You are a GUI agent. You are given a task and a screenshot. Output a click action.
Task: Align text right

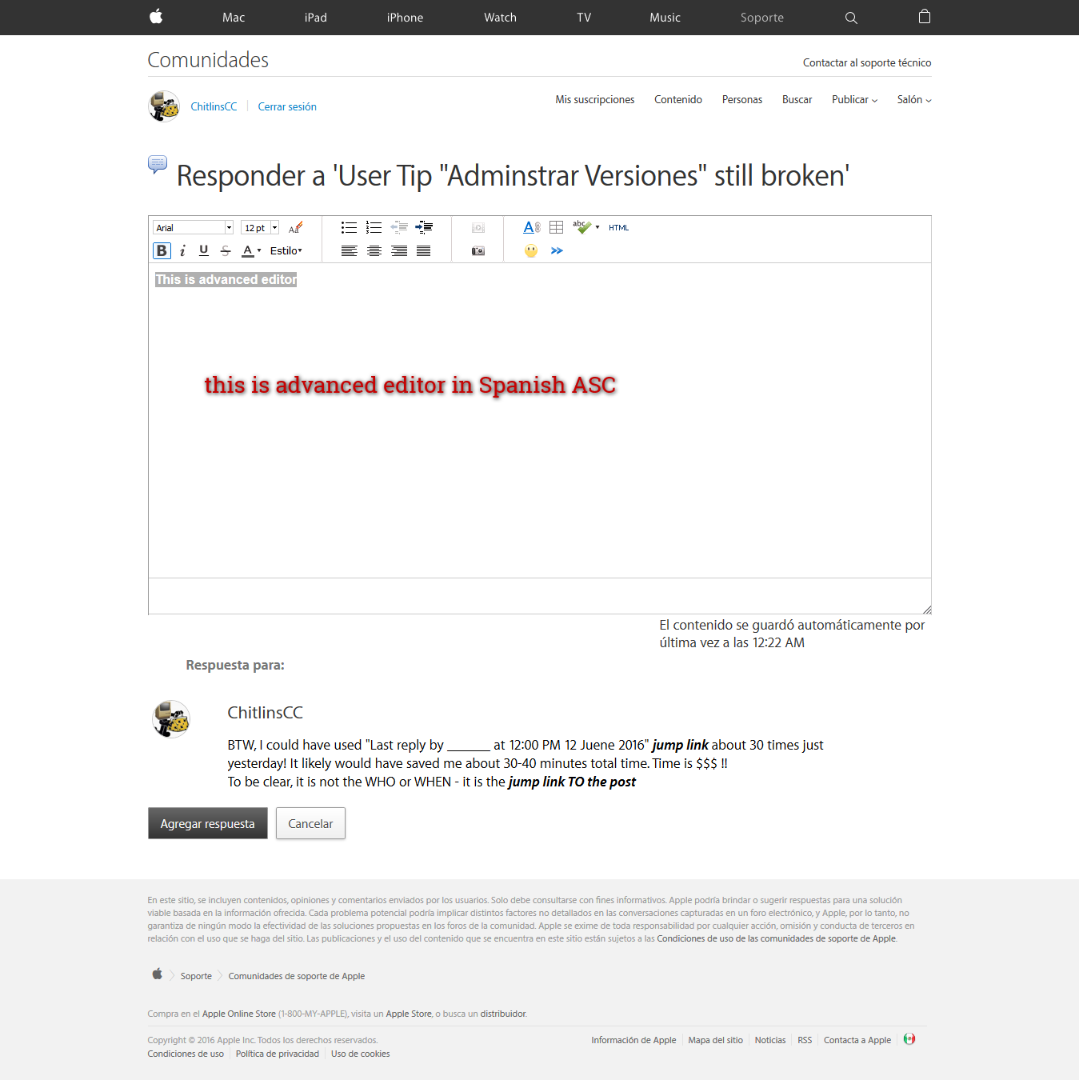(399, 251)
